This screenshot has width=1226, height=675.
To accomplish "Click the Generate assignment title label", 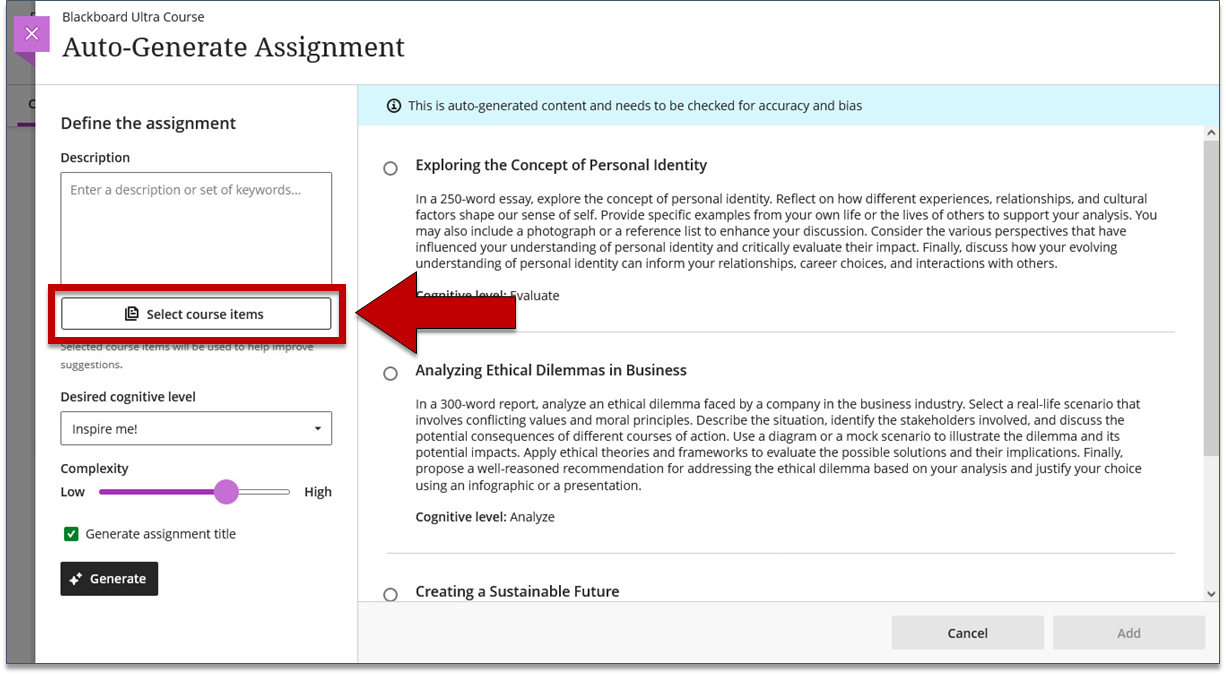I will point(161,534).
